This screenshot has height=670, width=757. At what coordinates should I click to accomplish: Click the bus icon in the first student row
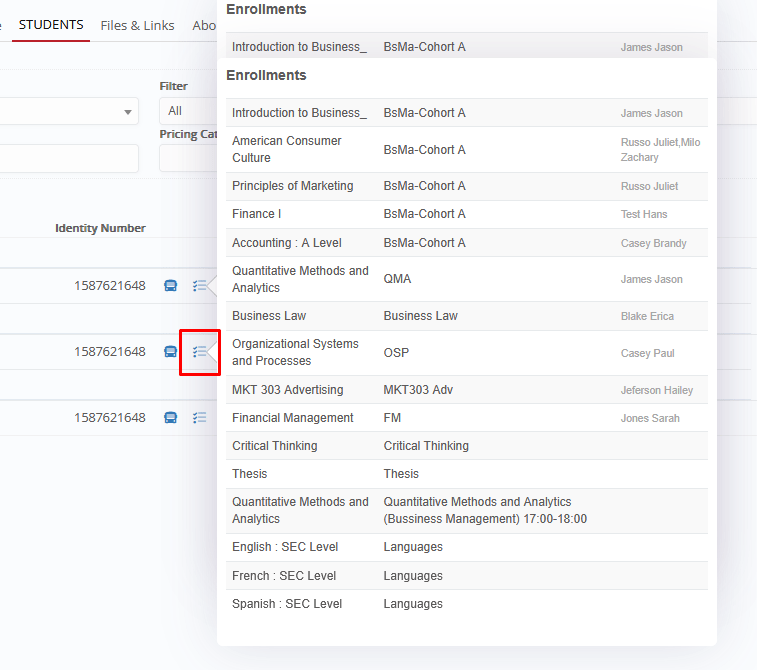(171, 286)
